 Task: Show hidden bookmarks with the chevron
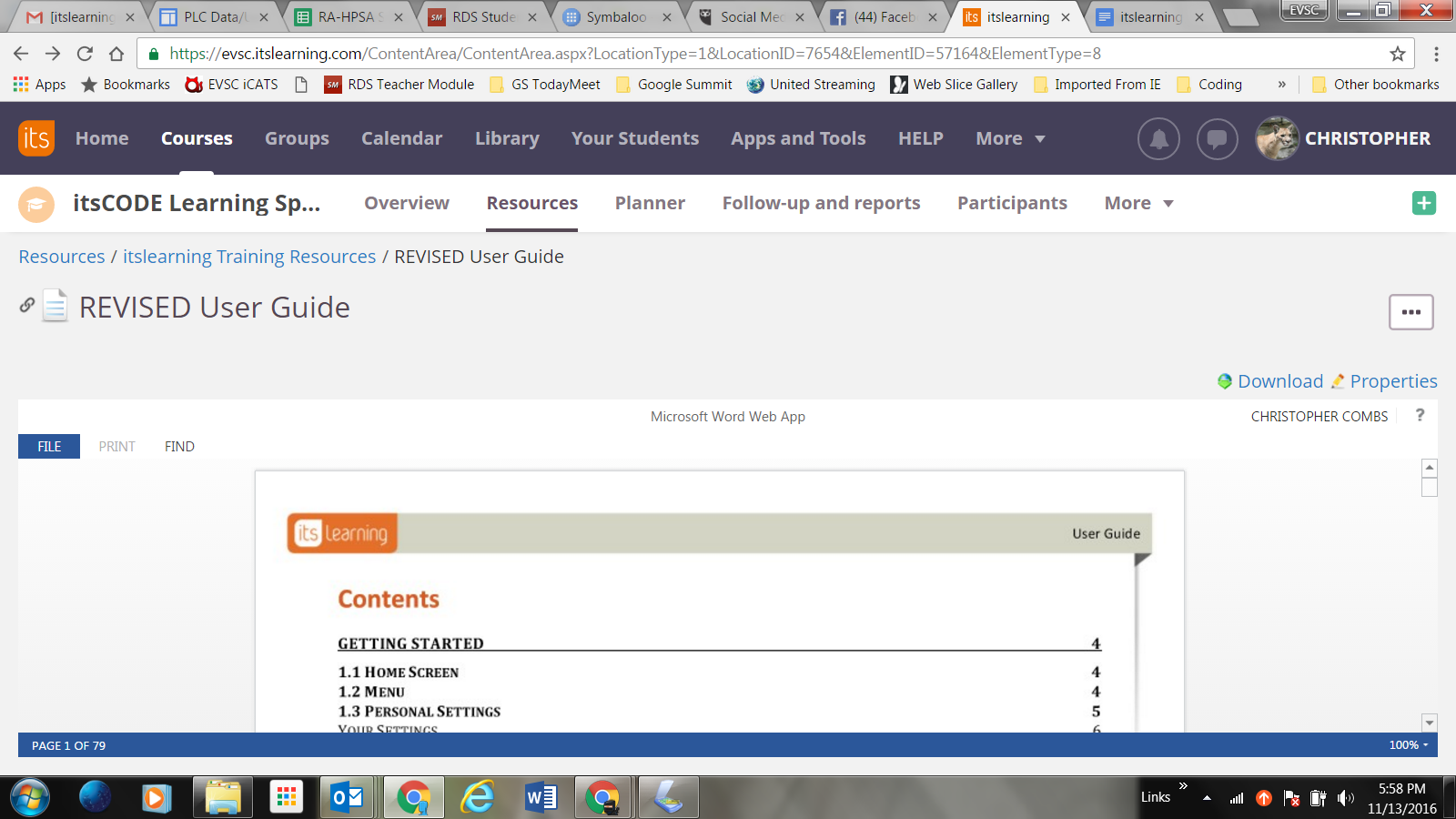pos(1281,85)
